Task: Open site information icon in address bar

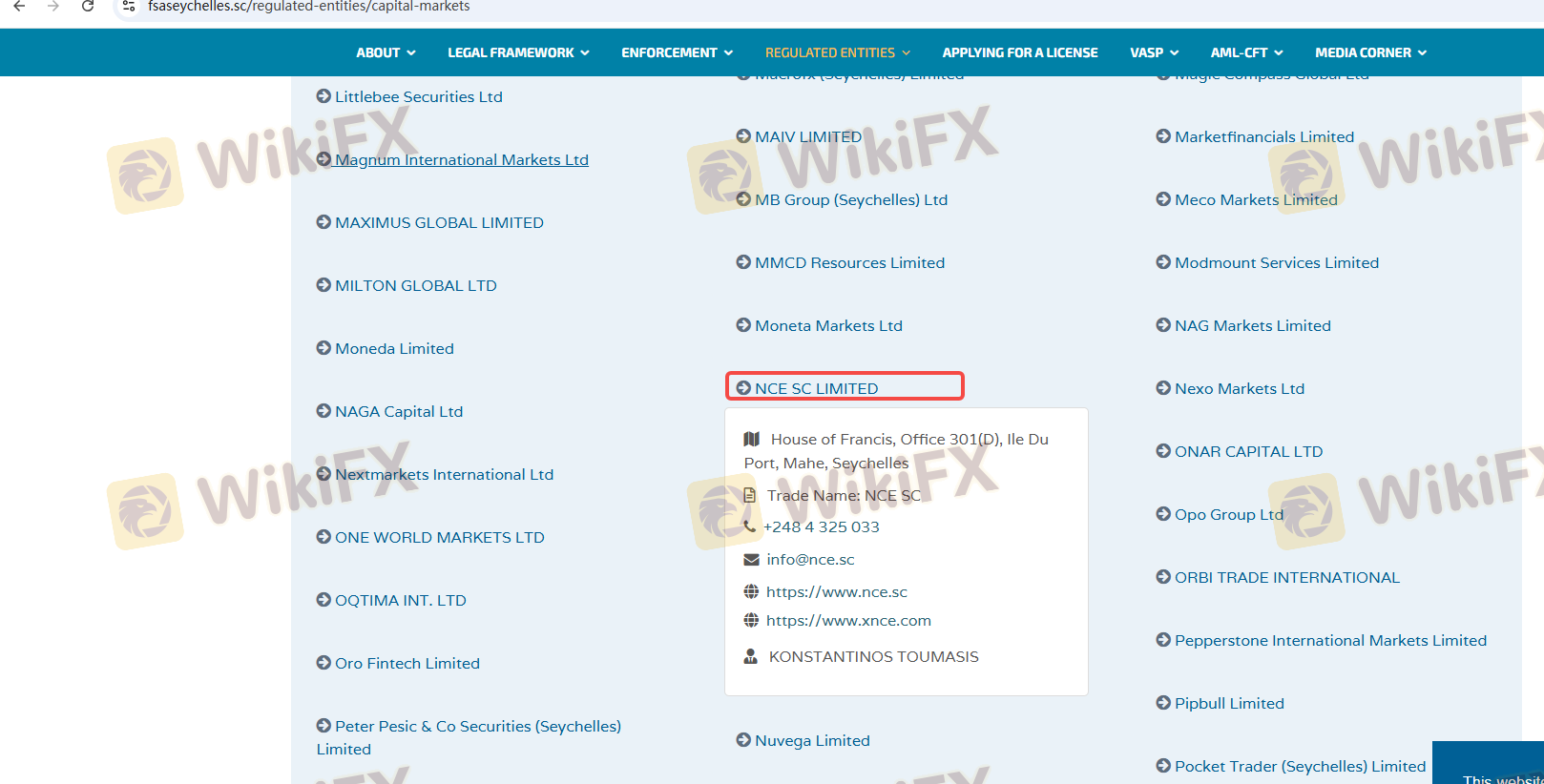Action: (x=129, y=7)
